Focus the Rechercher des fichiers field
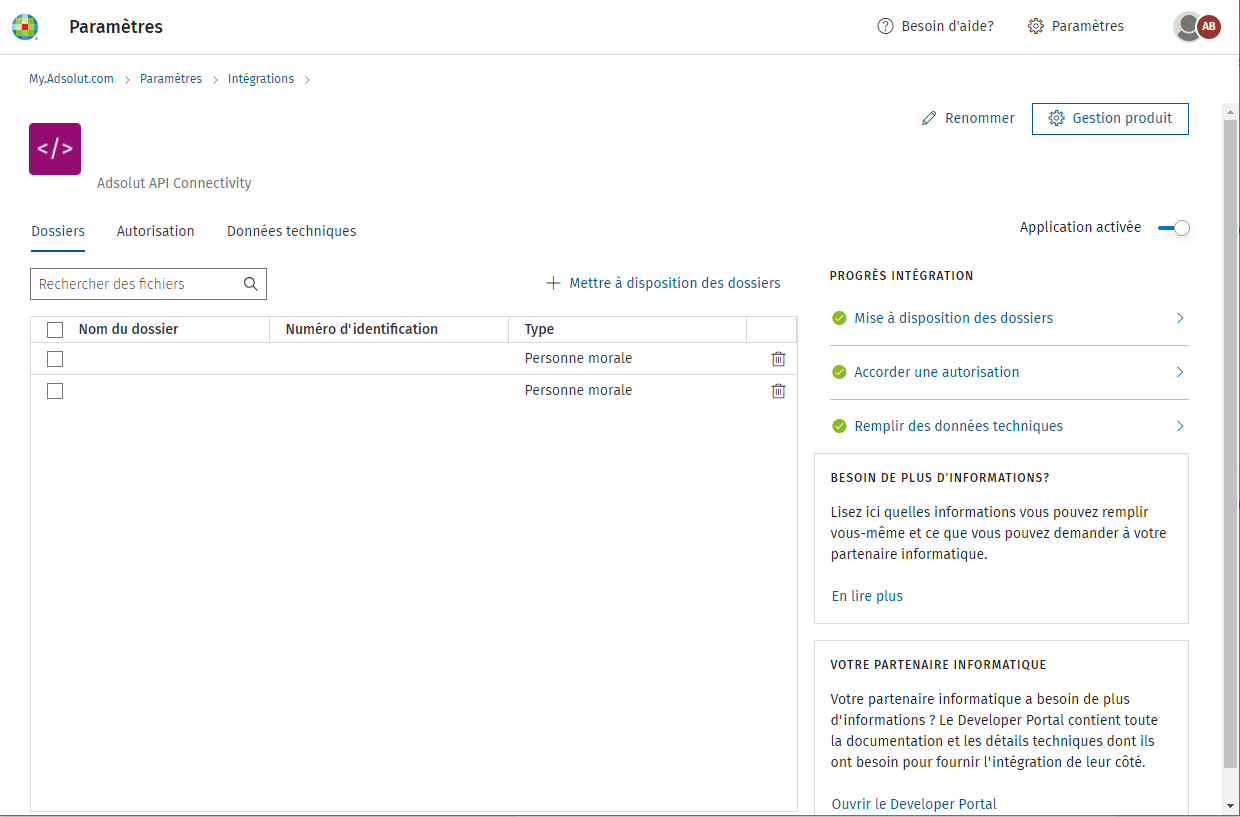The width and height of the screenshot is (1240, 817). pyautogui.click(x=148, y=284)
